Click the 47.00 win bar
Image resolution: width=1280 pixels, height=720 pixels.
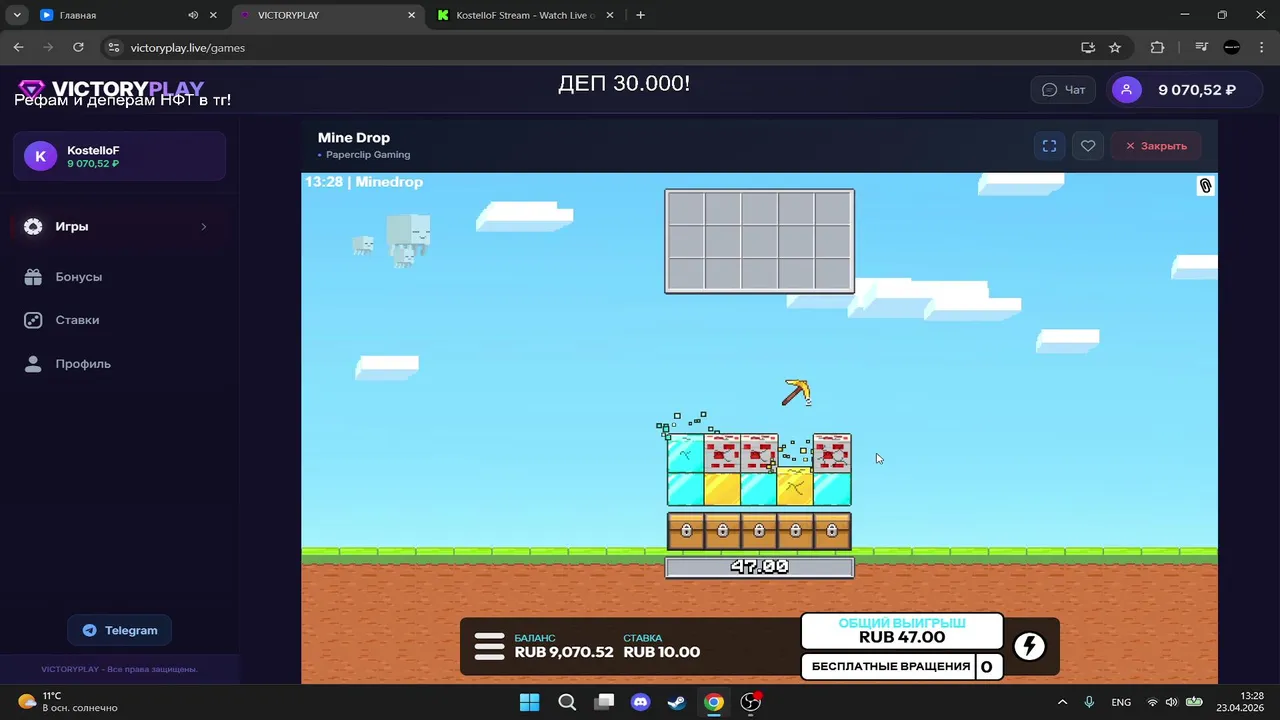pos(759,567)
